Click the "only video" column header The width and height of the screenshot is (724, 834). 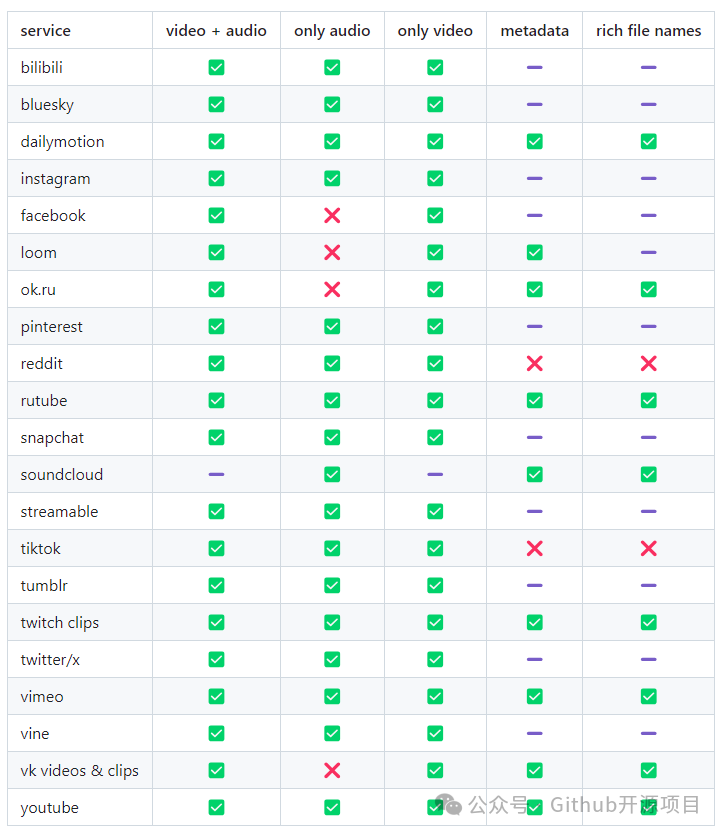pos(435,31)
